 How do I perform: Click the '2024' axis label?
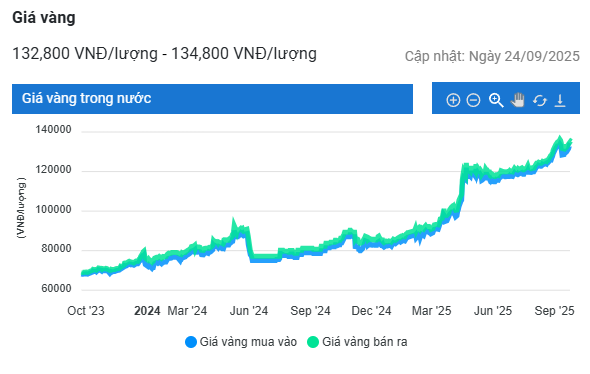[147, 311]
